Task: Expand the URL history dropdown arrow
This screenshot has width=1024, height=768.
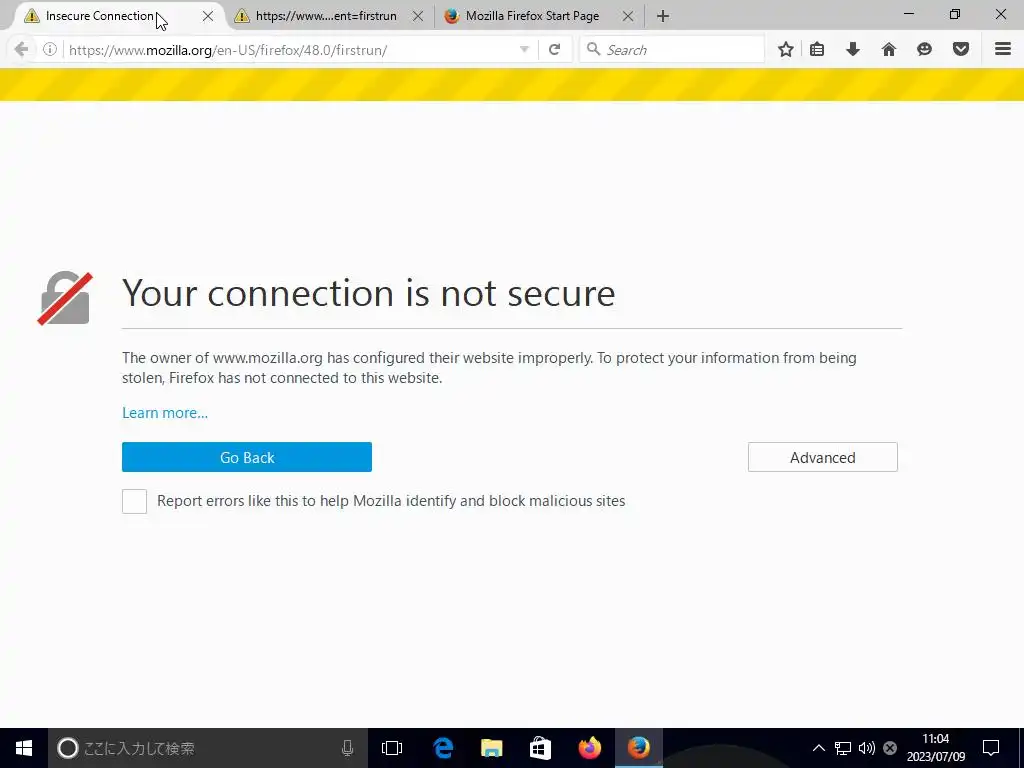Action: tap(524, 50)
